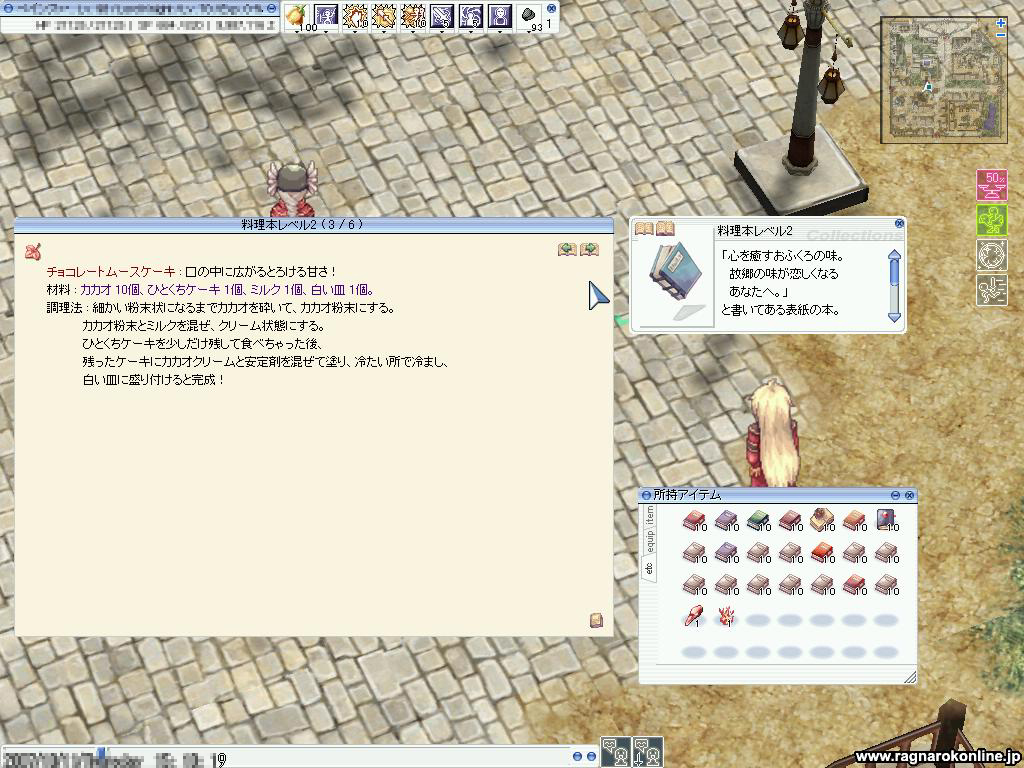
Task: Select the bright orange-red book in second row
Action: [x=822, y=553]
